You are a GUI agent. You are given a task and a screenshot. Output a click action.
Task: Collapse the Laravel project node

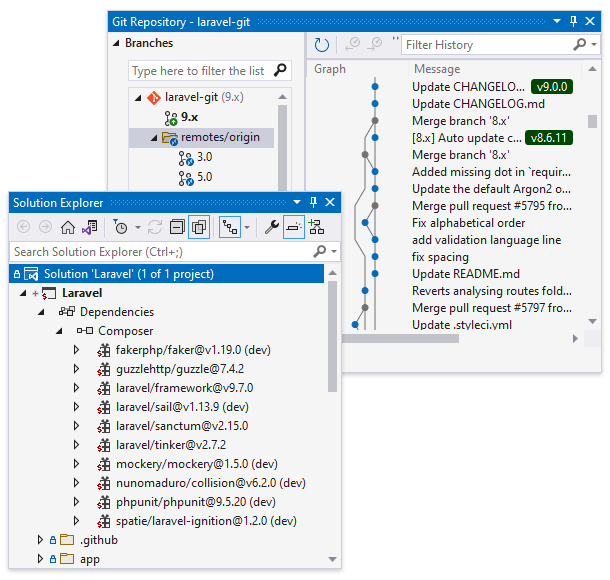click(23, 293)
